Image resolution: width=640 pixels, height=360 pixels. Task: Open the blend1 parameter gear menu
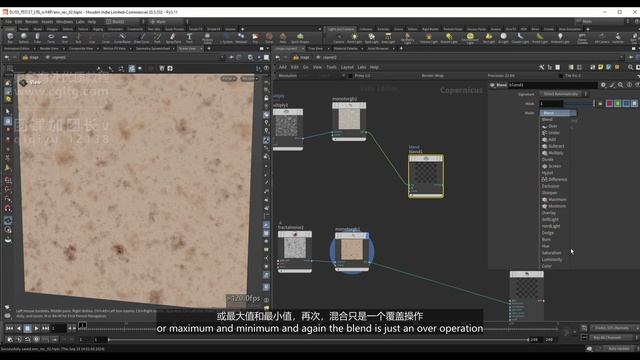(x=603, y=85)
